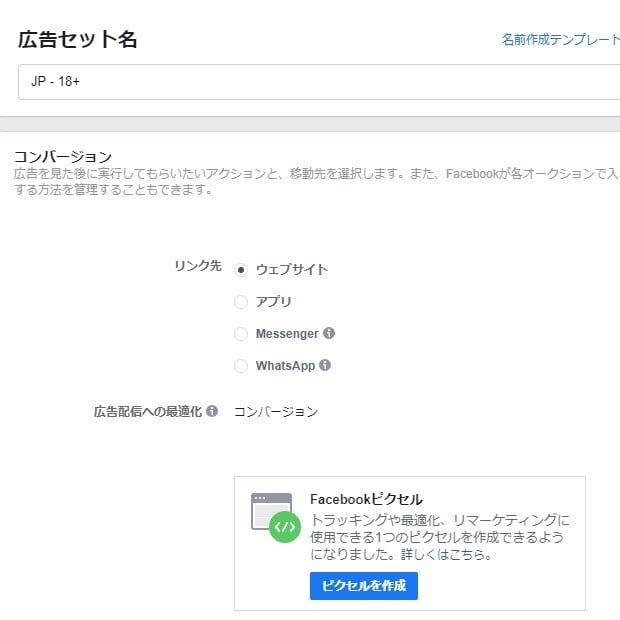
Task: Choose Messenger as link destination
Action: 241,334
